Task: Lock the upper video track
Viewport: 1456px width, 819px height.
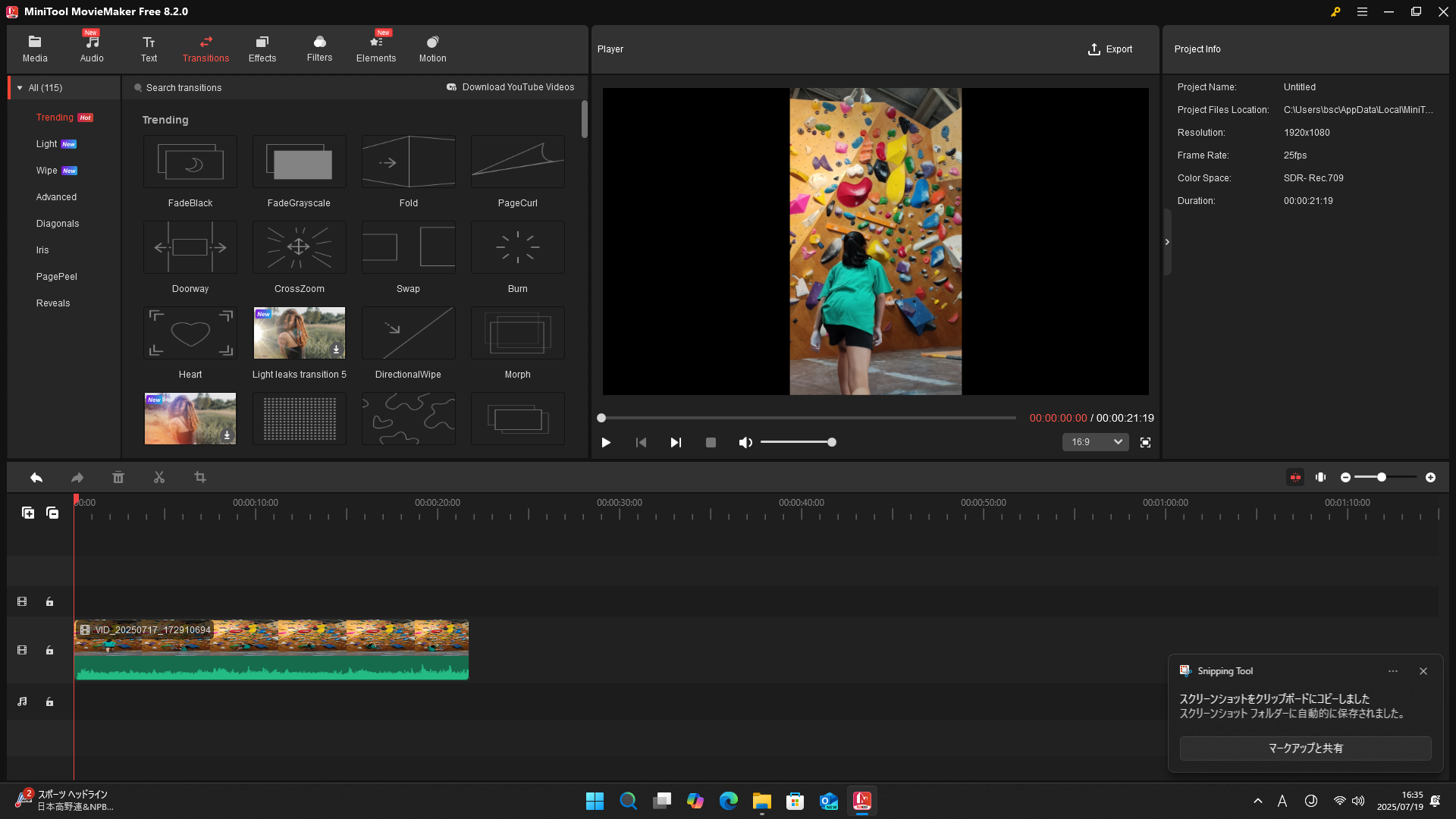Action: pyautogui.click(x=49, y=602)
